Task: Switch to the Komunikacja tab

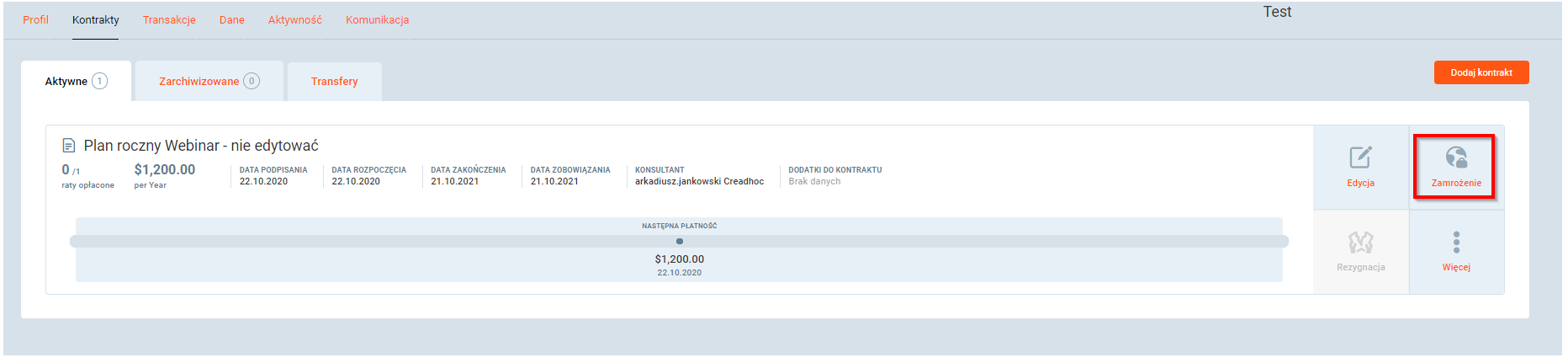Action: (x=377, y=19)
